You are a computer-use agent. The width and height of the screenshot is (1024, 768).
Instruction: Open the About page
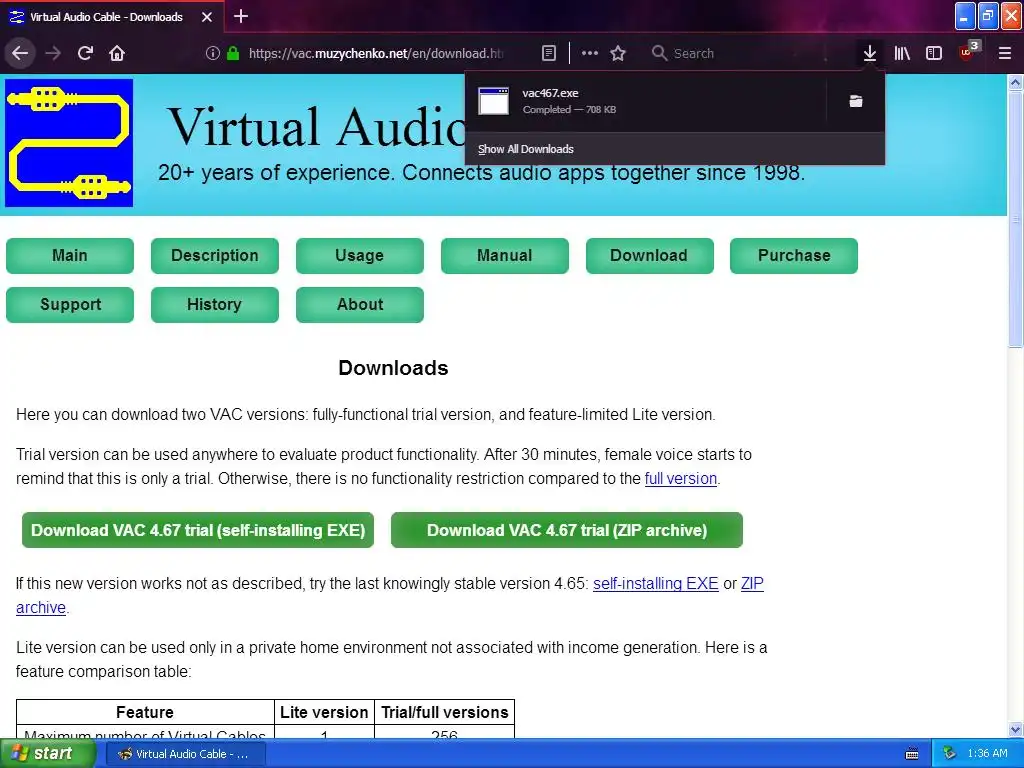[360, 304]
